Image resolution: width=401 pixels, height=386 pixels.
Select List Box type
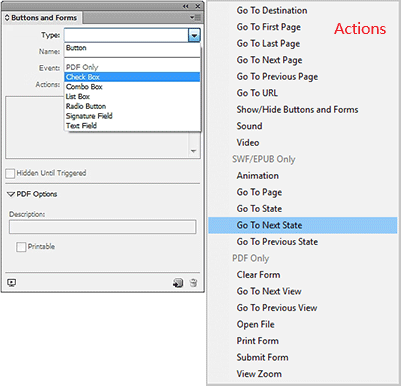coord(132,96)
